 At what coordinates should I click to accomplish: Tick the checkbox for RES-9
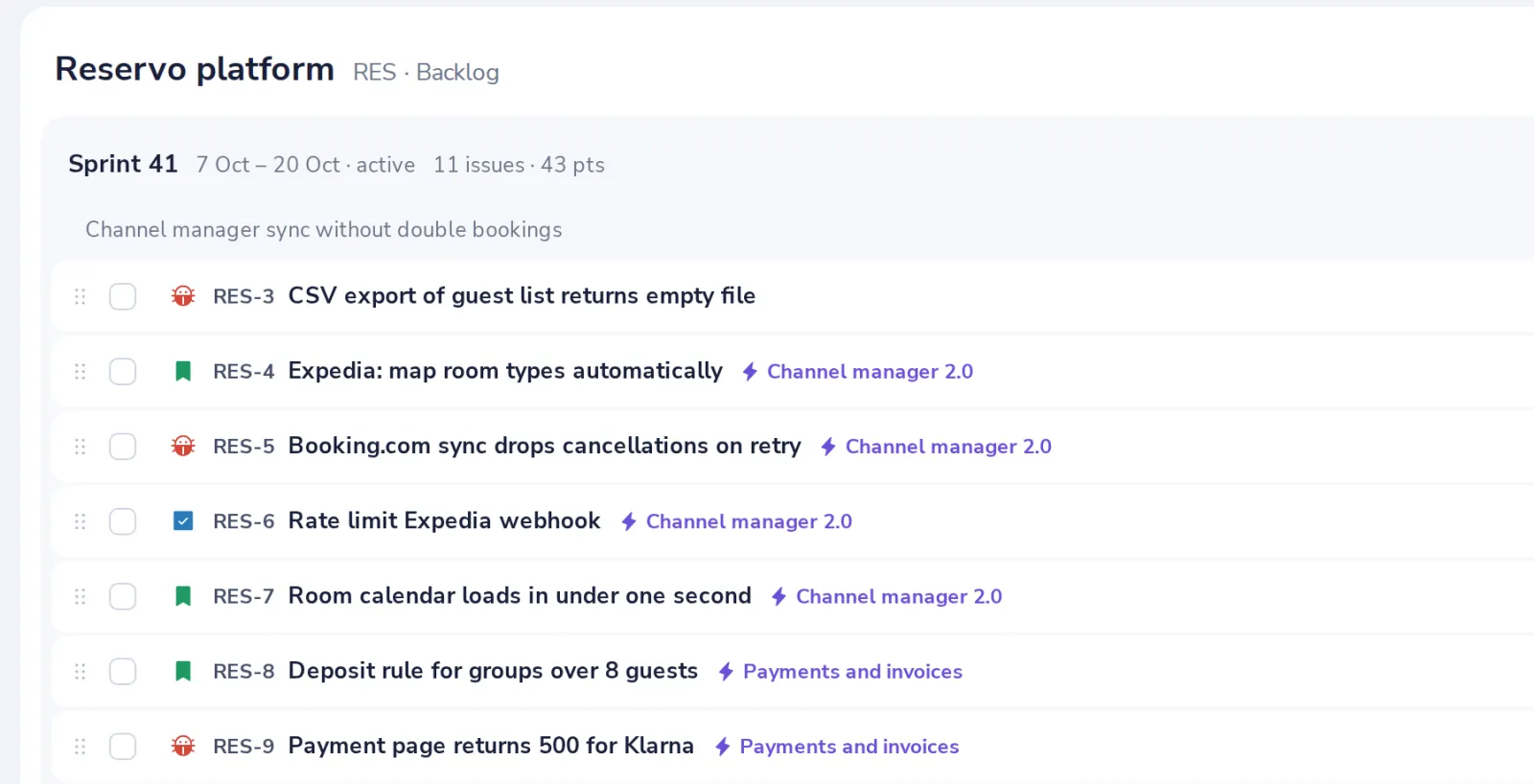(x=123, y=746)
